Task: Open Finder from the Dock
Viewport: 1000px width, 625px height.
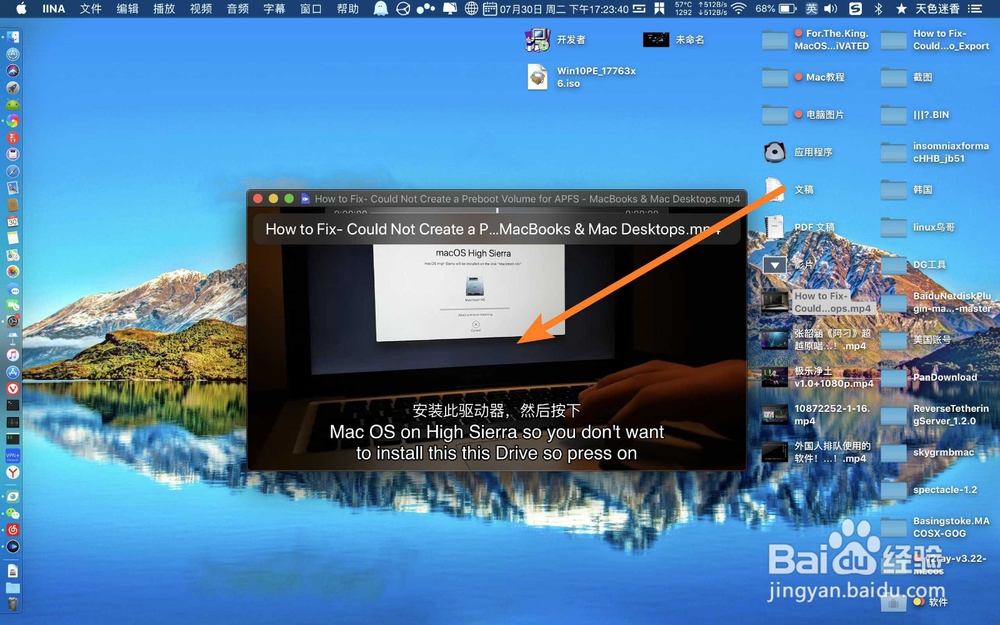Action: (x=13, y=38)
